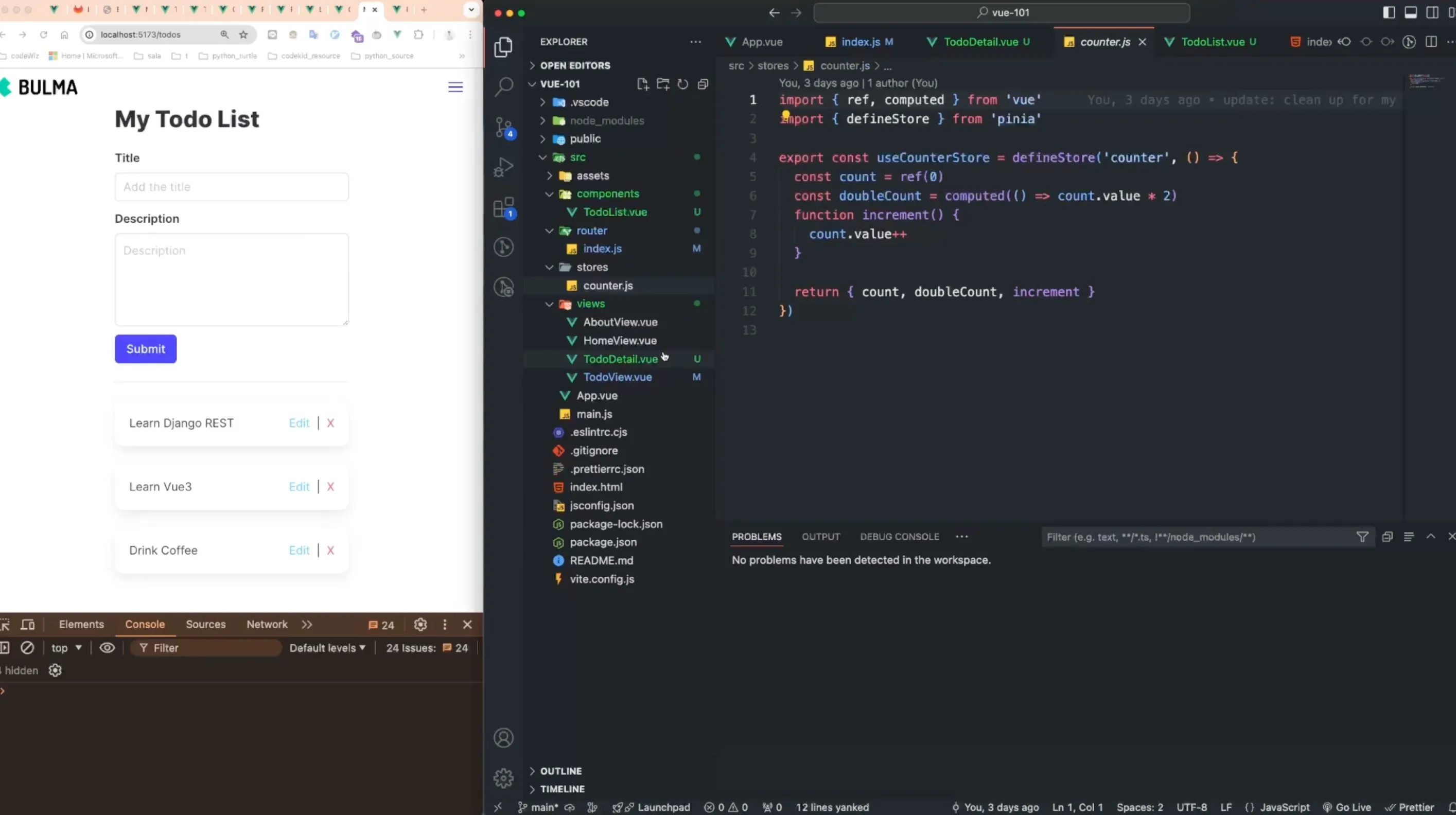Click the Submit button
Image resolution: width=1456 pixels, height=815 pixels.
145,349
